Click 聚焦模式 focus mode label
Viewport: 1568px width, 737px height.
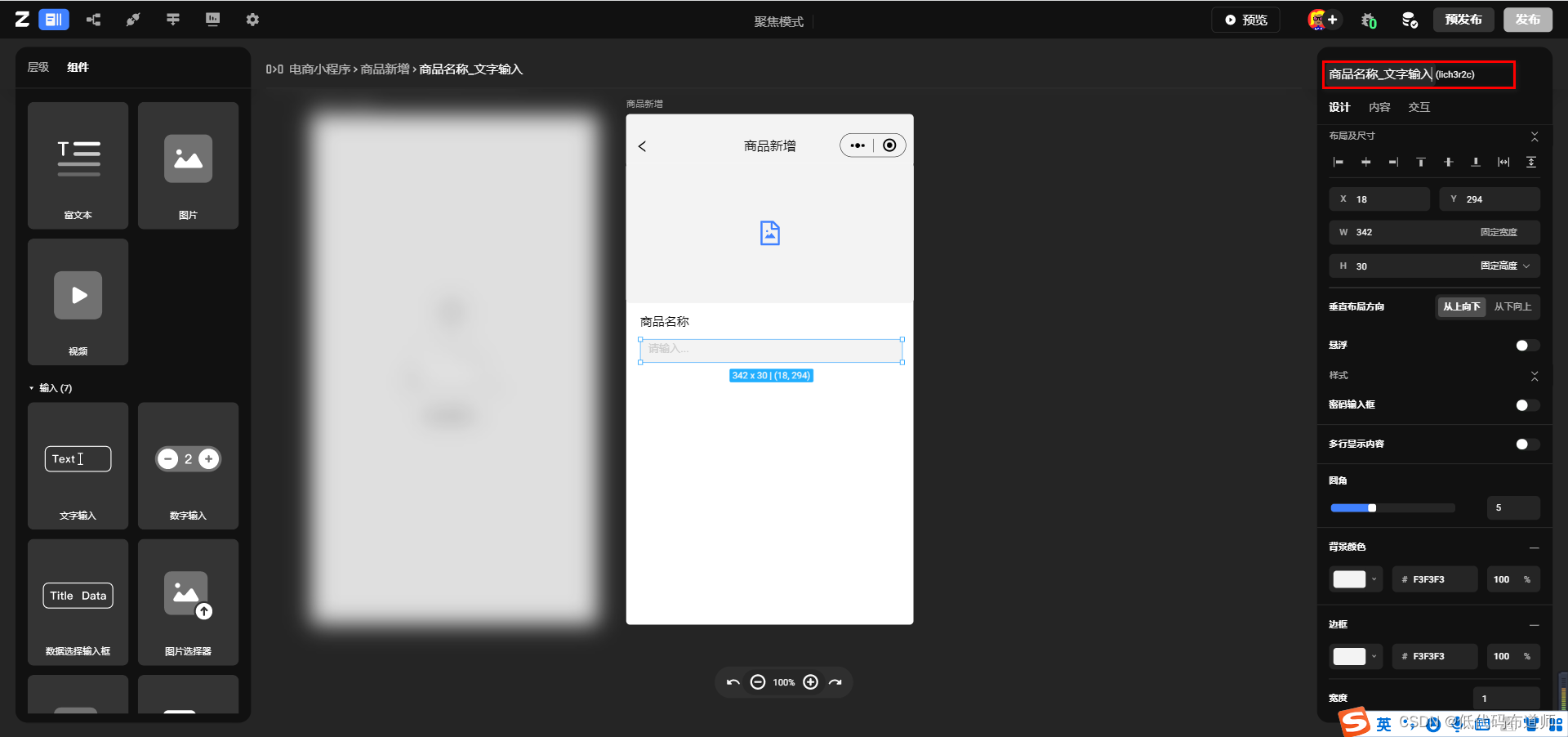pos(778,22)
